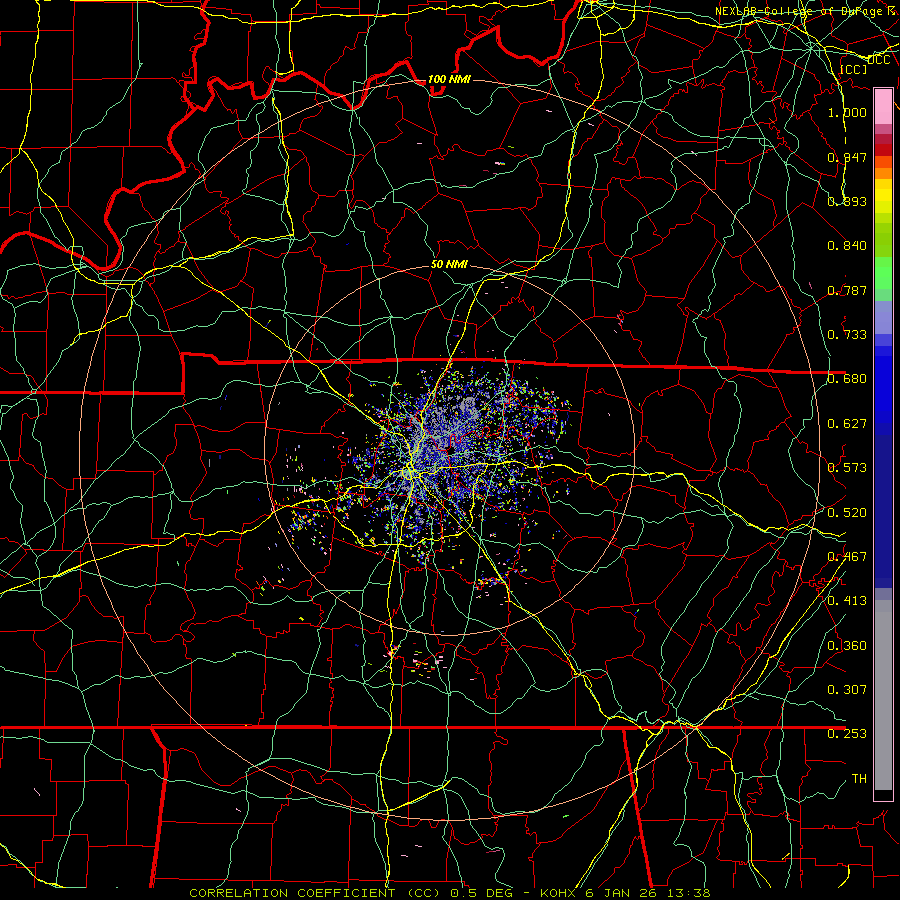This screenshot has height=900, width=900.
Task: Click the 0.413 value on the scale
Action: coord(847,600)
